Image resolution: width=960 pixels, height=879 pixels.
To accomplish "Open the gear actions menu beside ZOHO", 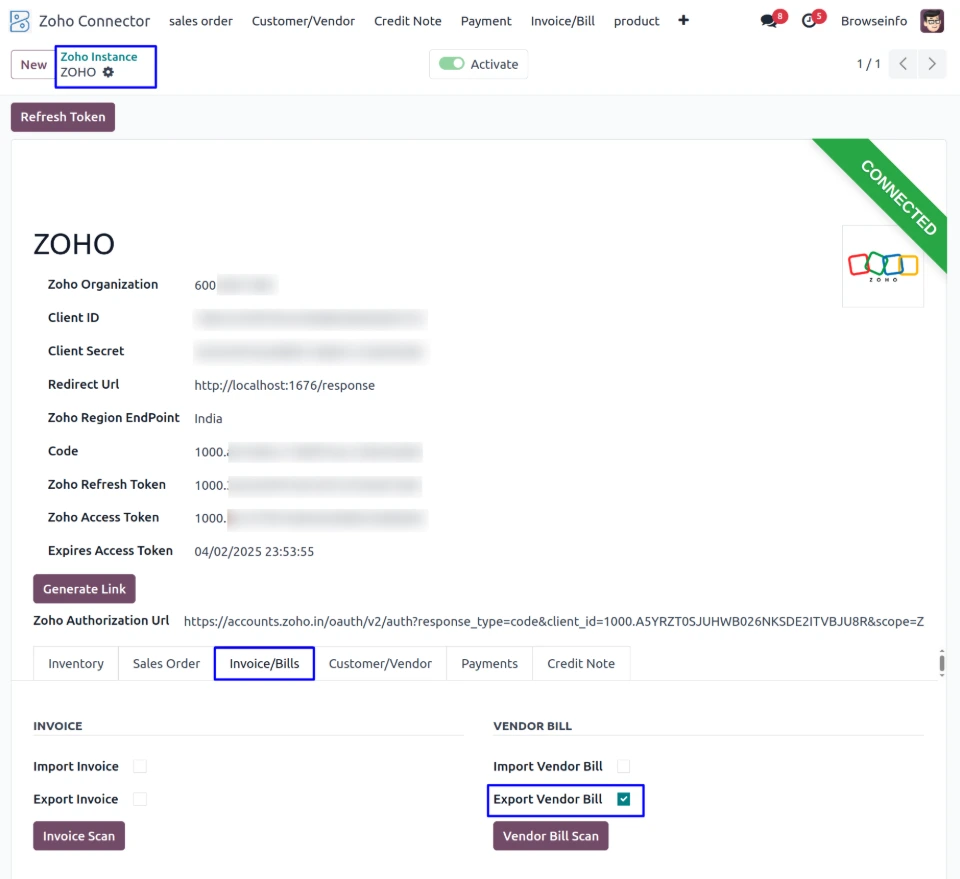I will [108, 72].
